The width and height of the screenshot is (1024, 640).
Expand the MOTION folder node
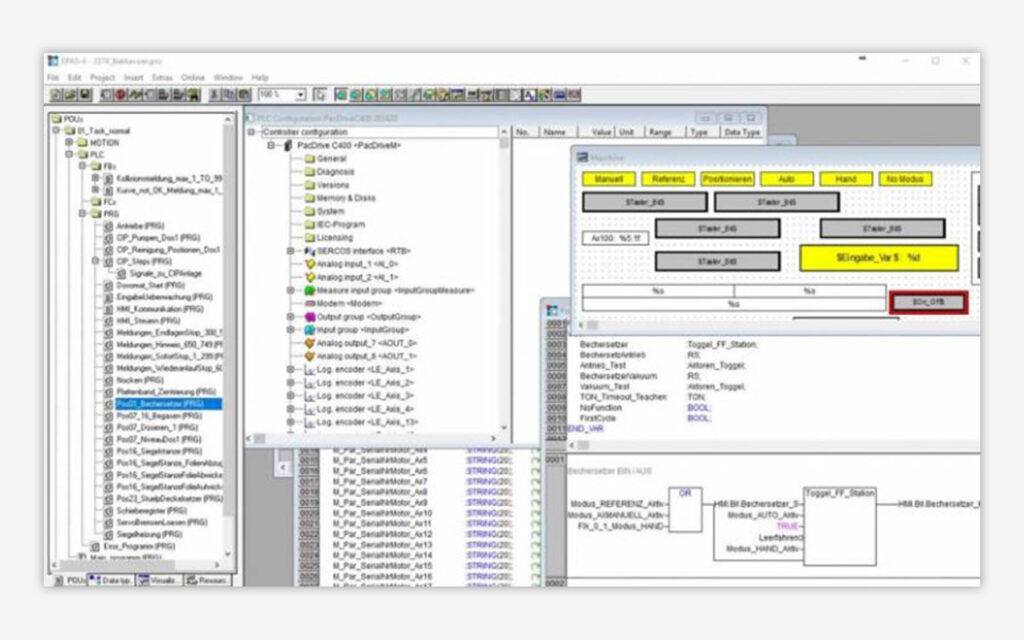pyautogui.click(x=69, y=143)
